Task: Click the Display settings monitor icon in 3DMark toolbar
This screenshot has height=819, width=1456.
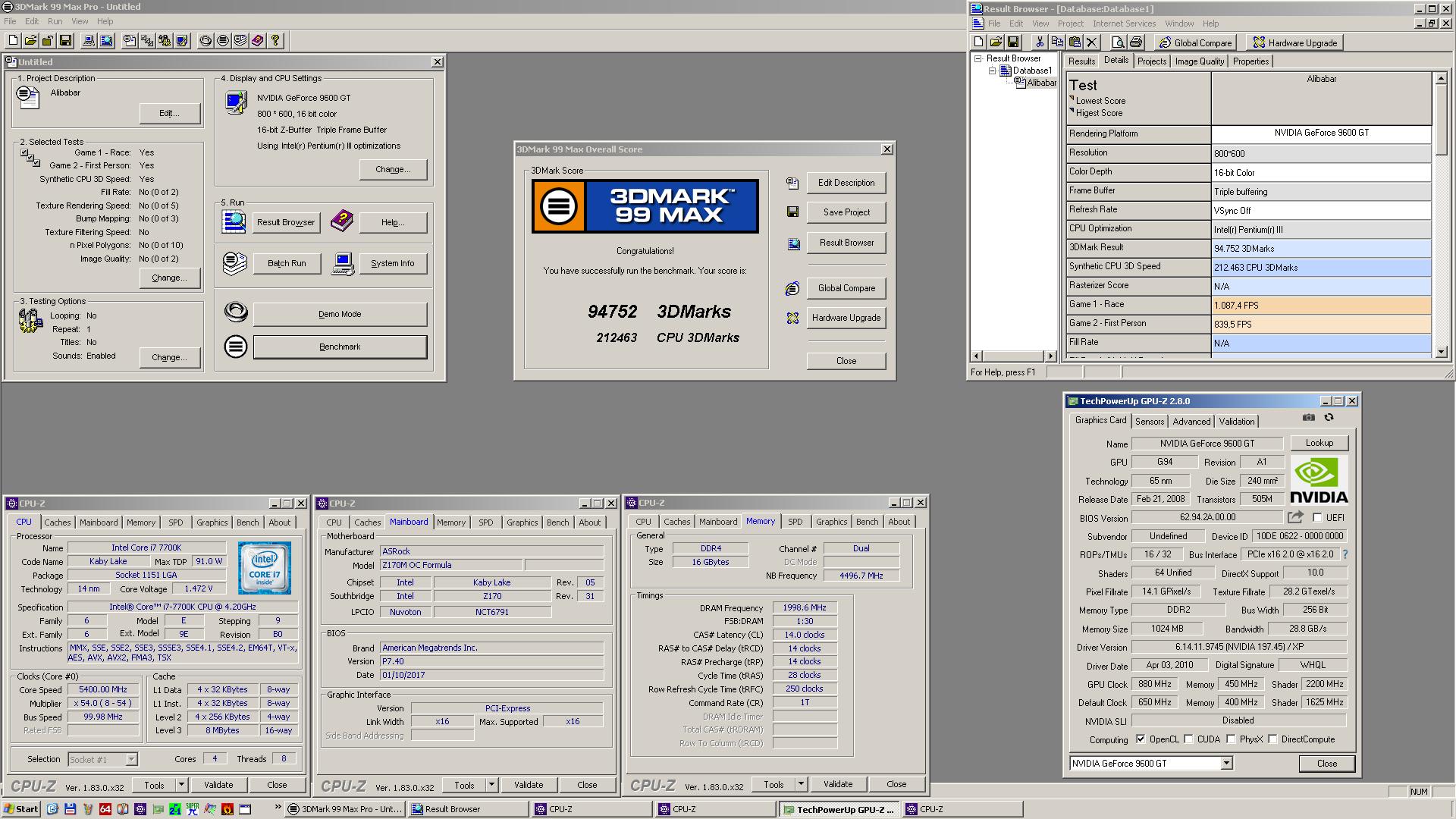Action: click(182, 40)
